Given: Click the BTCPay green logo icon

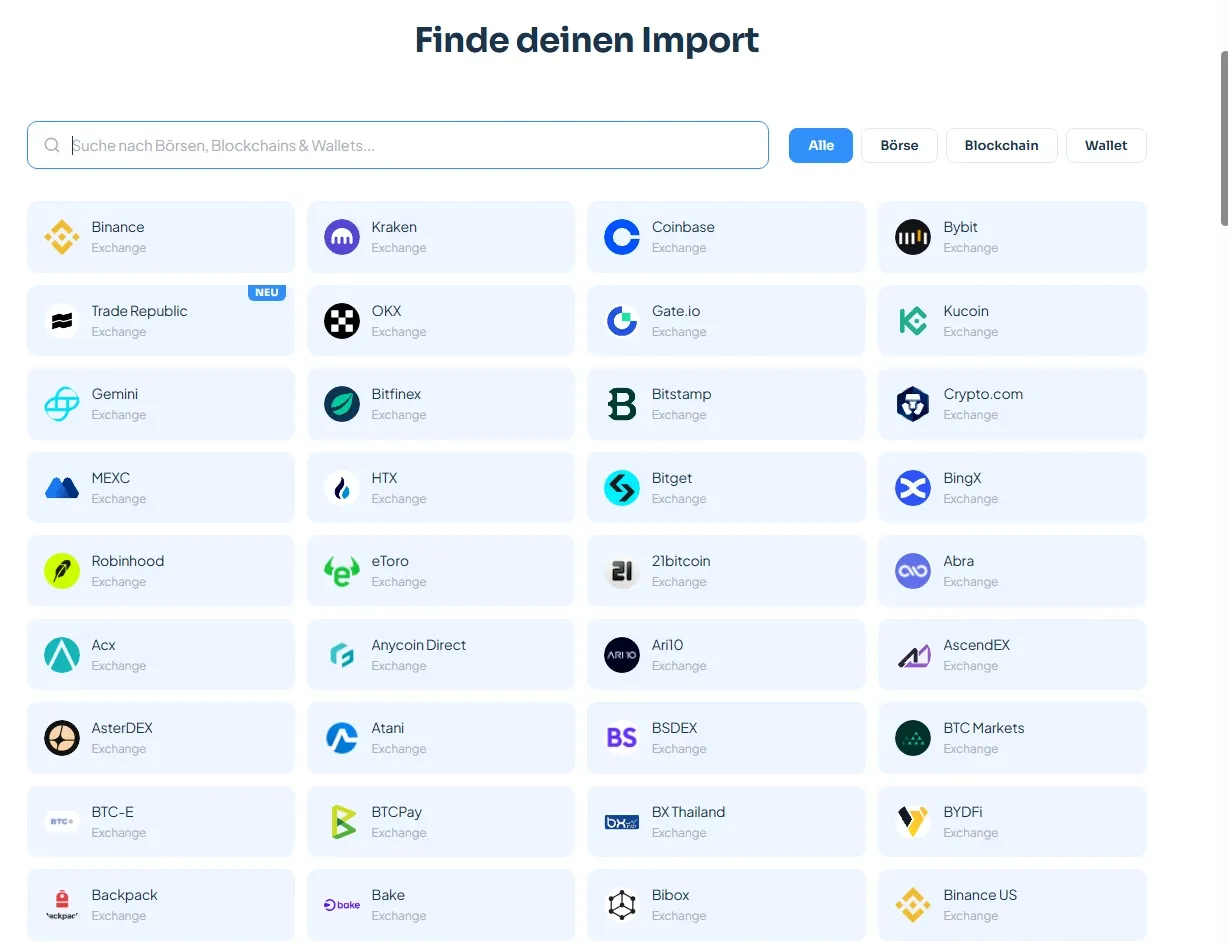Looking at the screenshot, I should (342, 822).
